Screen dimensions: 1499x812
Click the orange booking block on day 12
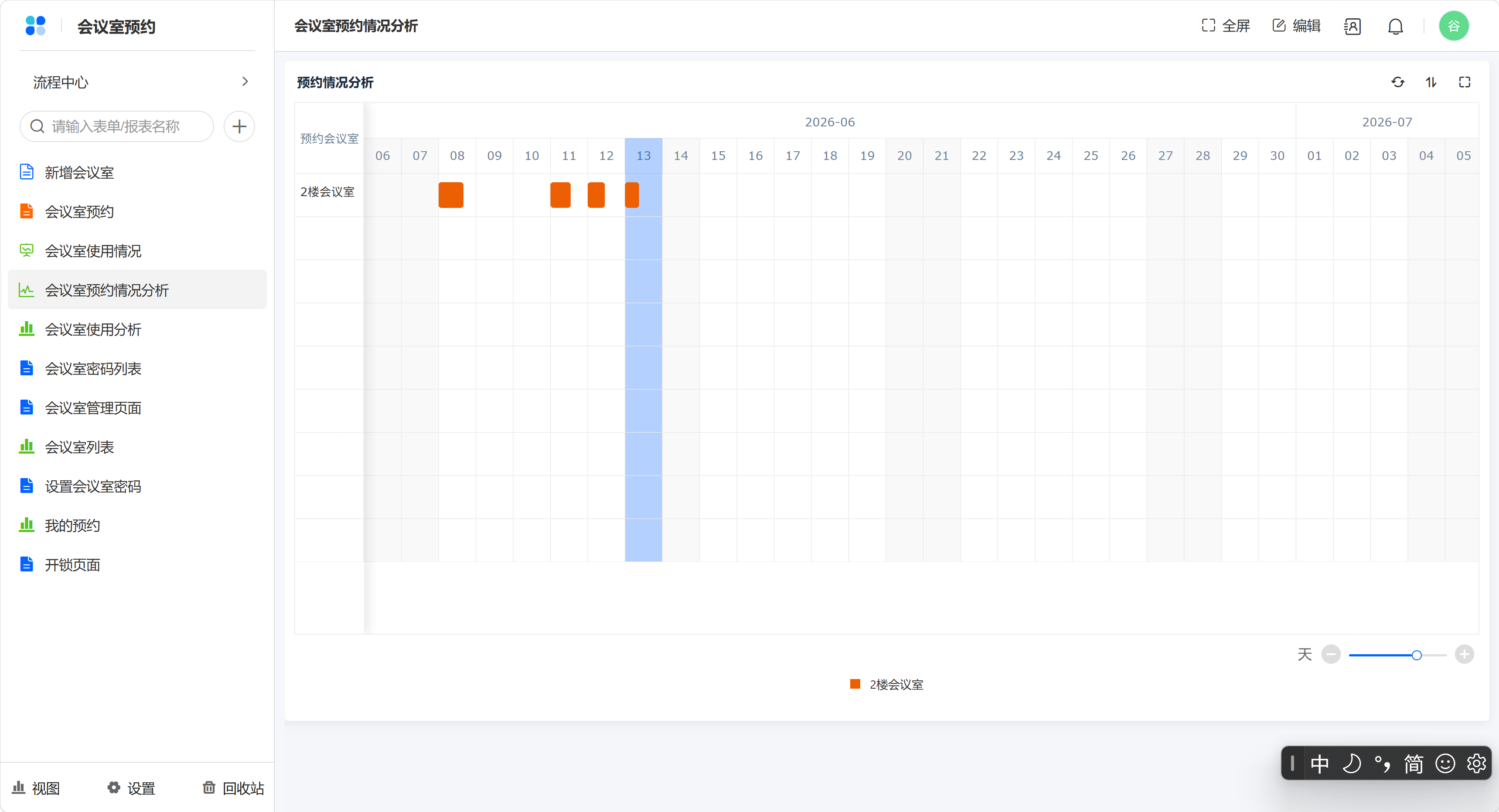(596, 195)
